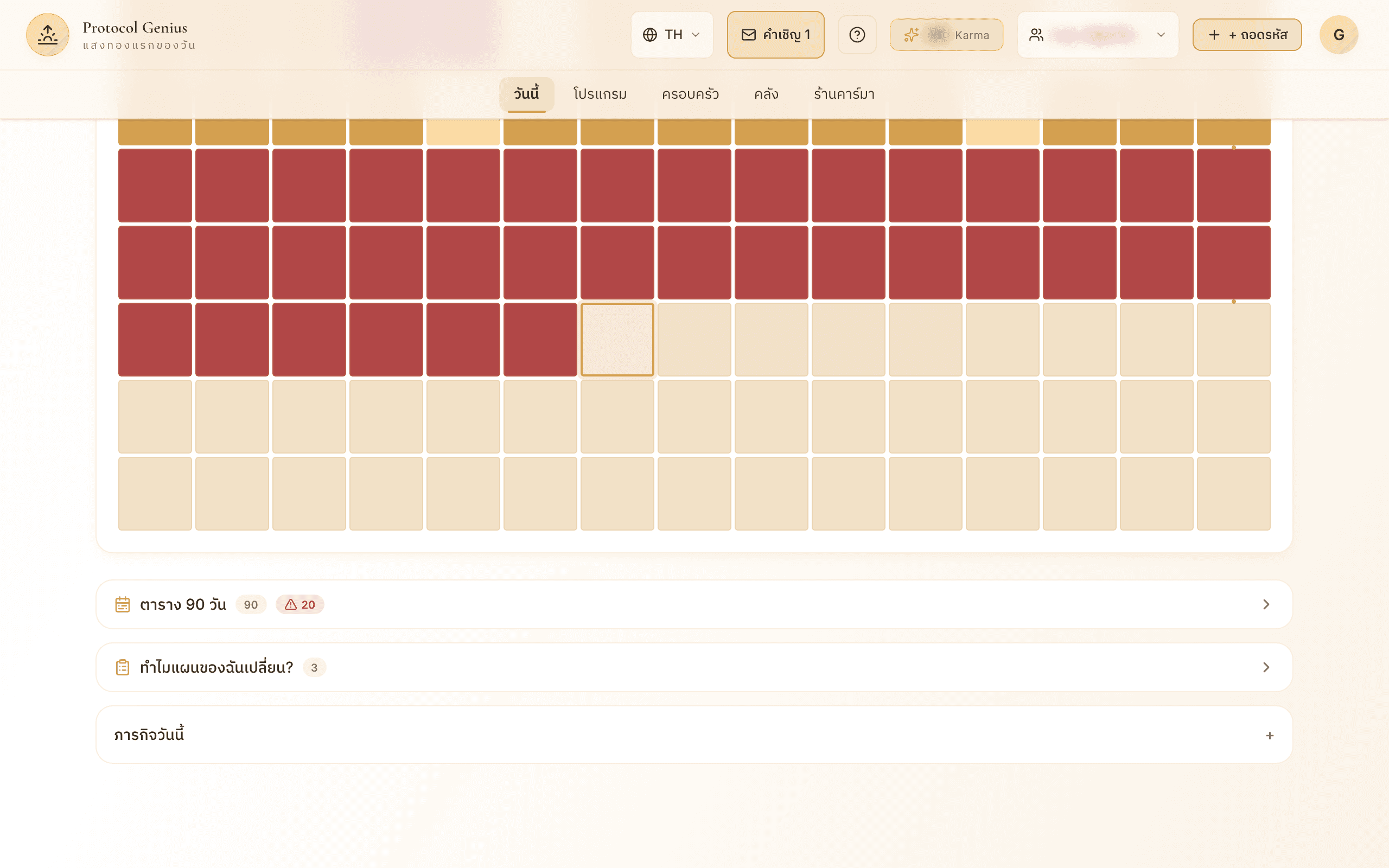1389x868 pixels.
Task: Click the 3 count badge
Action: (314, 667)
